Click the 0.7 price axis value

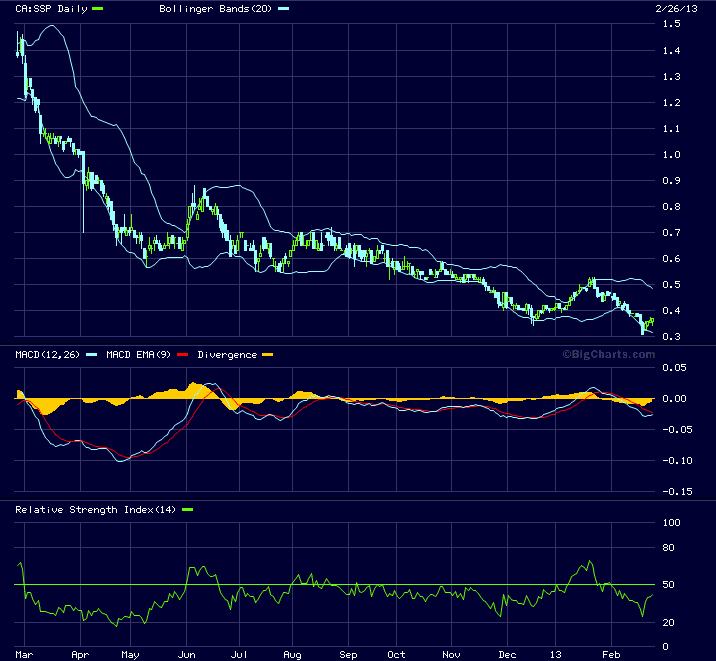coord(671,232)
